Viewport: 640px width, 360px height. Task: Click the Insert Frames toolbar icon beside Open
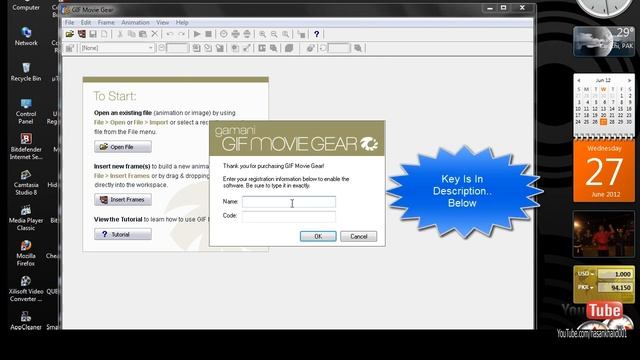tap(82, 34)
